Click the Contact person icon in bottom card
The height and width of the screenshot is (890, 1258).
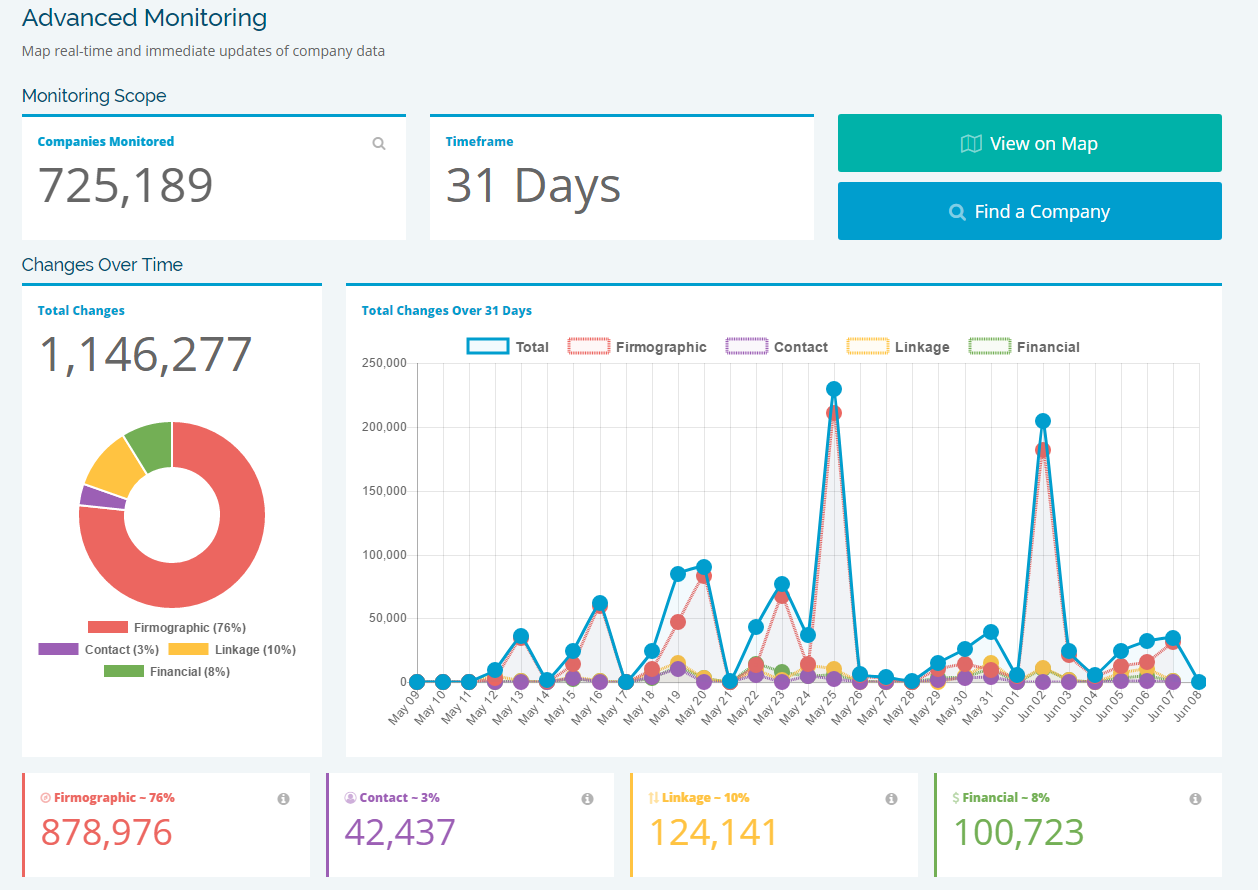tap(350, 798)
